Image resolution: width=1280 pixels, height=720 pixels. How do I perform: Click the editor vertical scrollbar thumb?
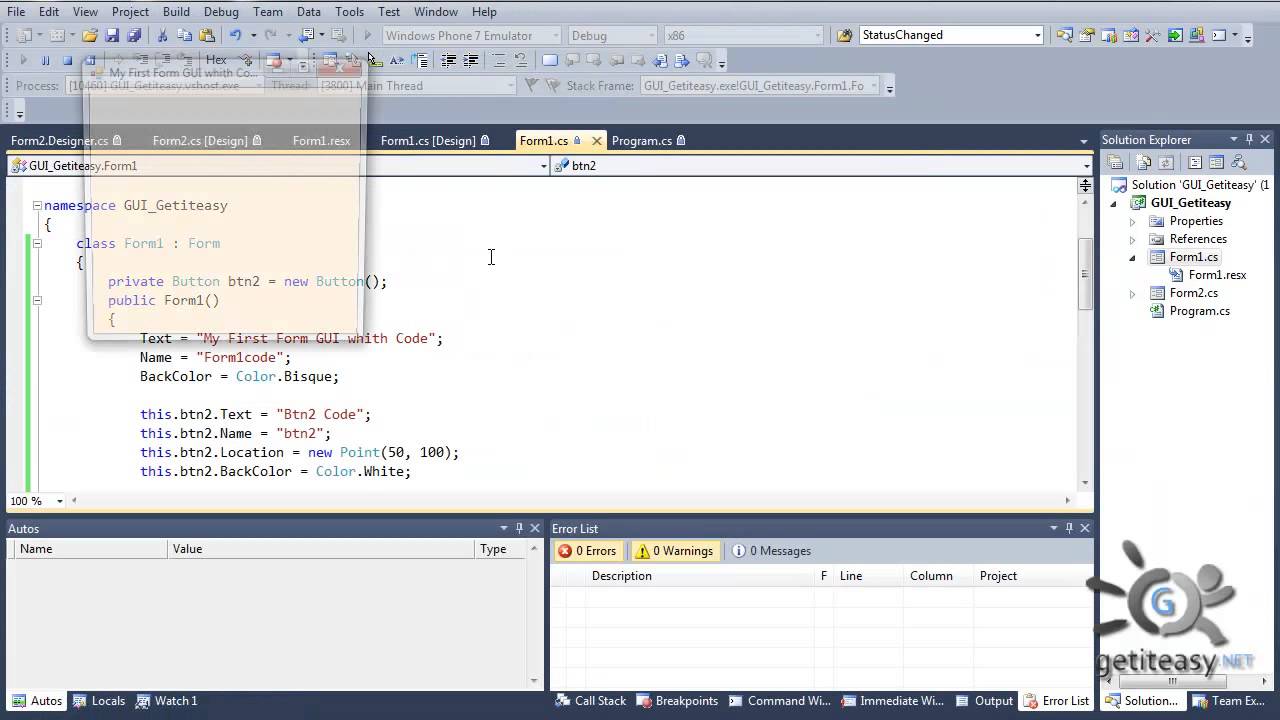coord(1085,273)
